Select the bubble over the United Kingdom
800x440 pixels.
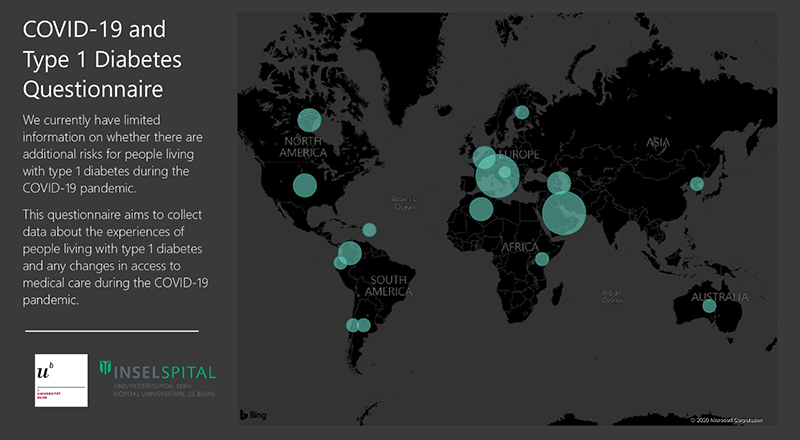484,158
